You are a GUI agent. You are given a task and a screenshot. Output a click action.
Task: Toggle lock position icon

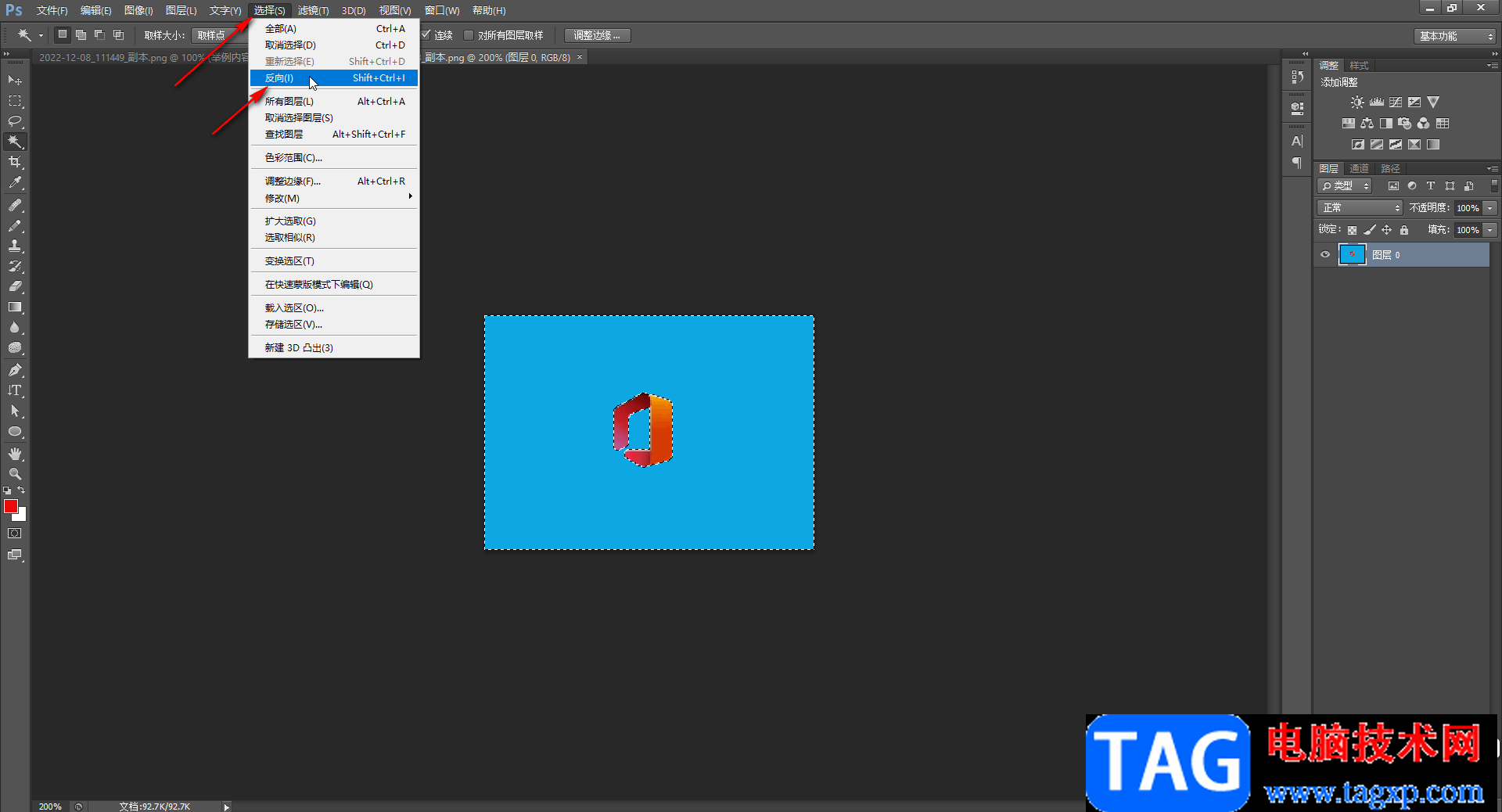pos(1387,230)
